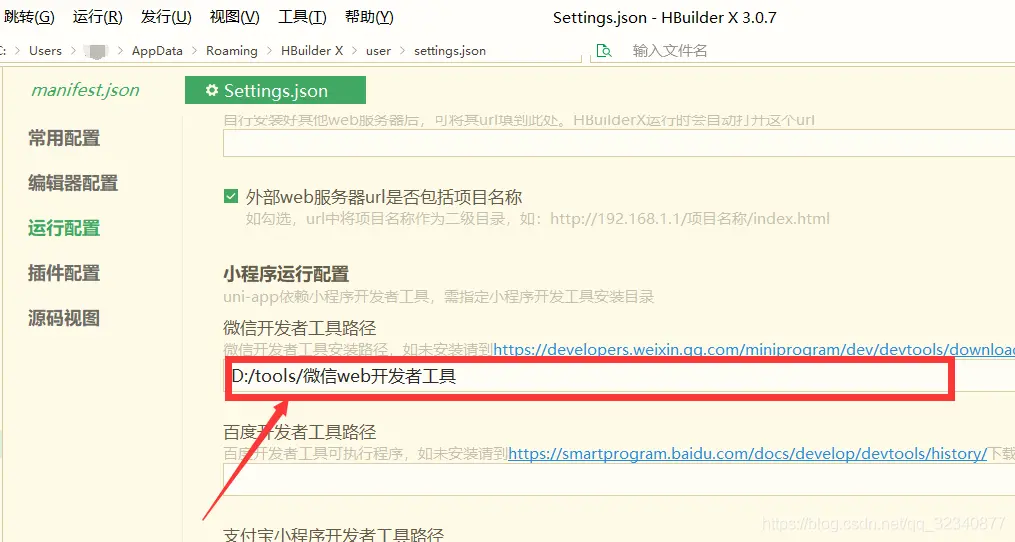Click Roaming in the breadcrumb path
1015x542 pixels.
coord(232,51)
